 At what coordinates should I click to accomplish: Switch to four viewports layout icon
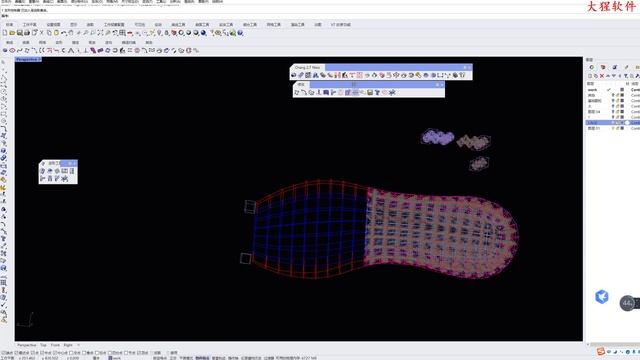coord(122,33)
